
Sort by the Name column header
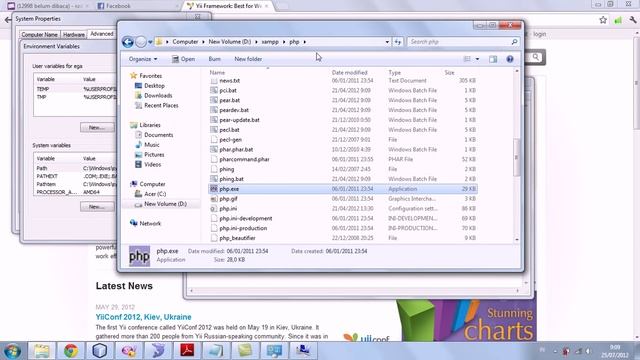tap(217, 72)
